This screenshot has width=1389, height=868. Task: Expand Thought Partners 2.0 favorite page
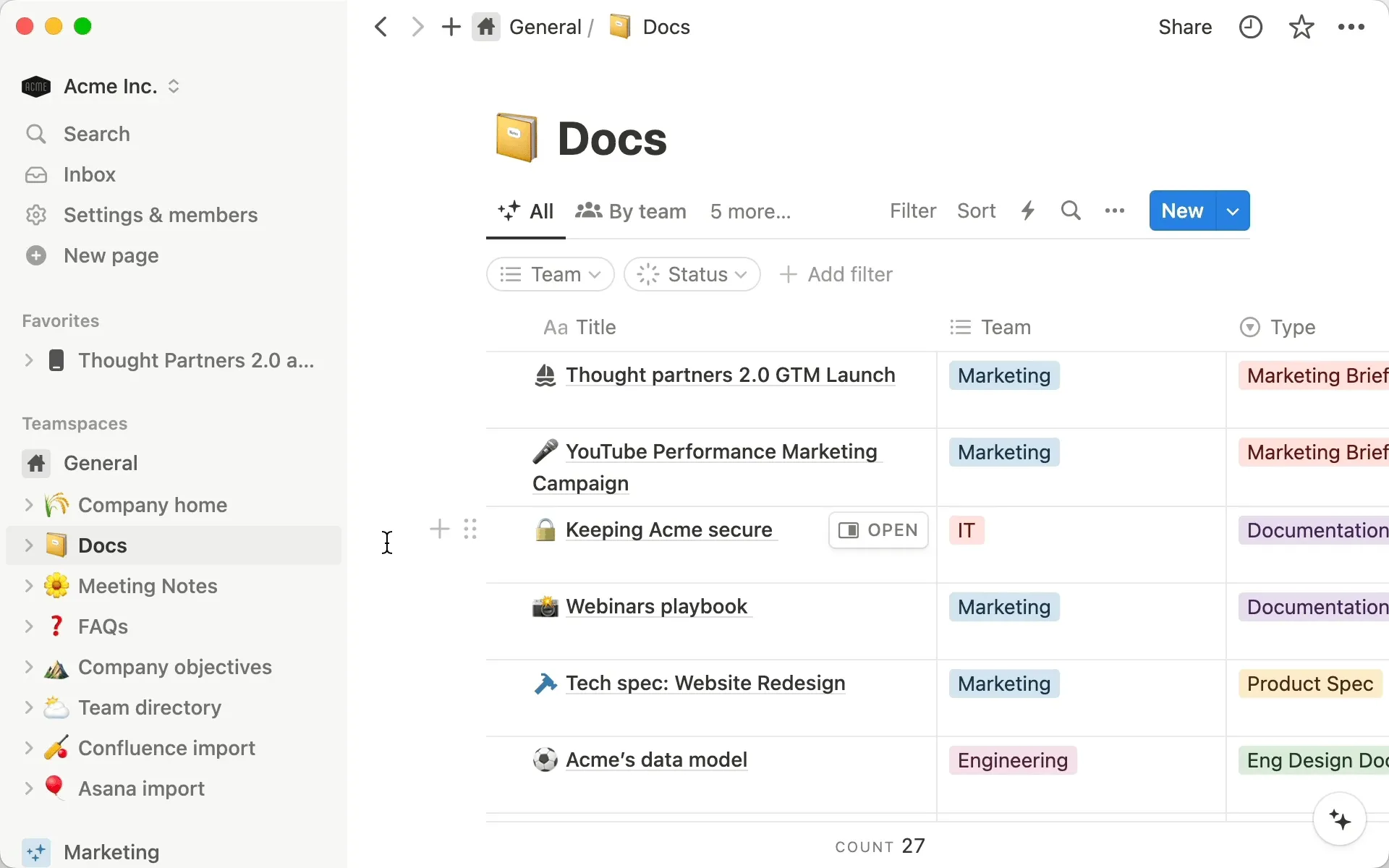(29, 360)
